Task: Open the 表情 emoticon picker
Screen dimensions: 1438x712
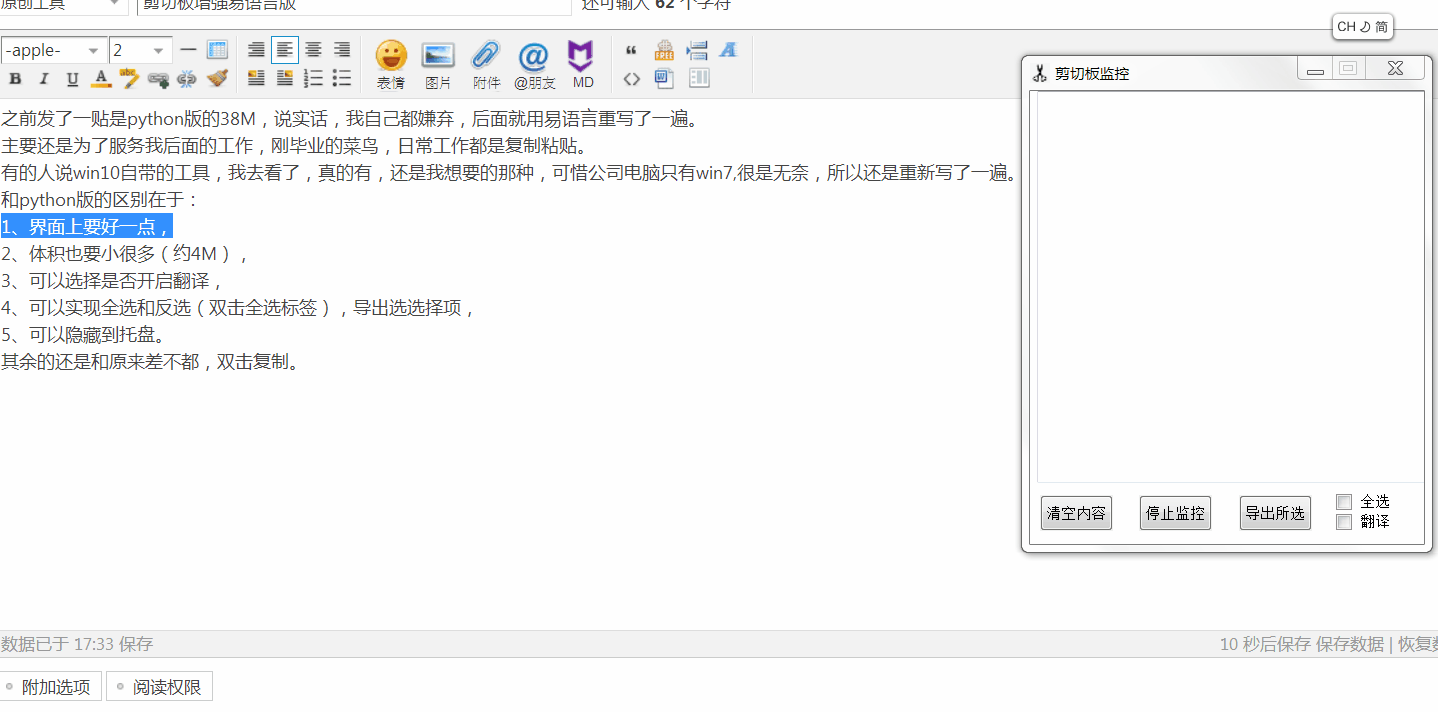Action: 391,65
